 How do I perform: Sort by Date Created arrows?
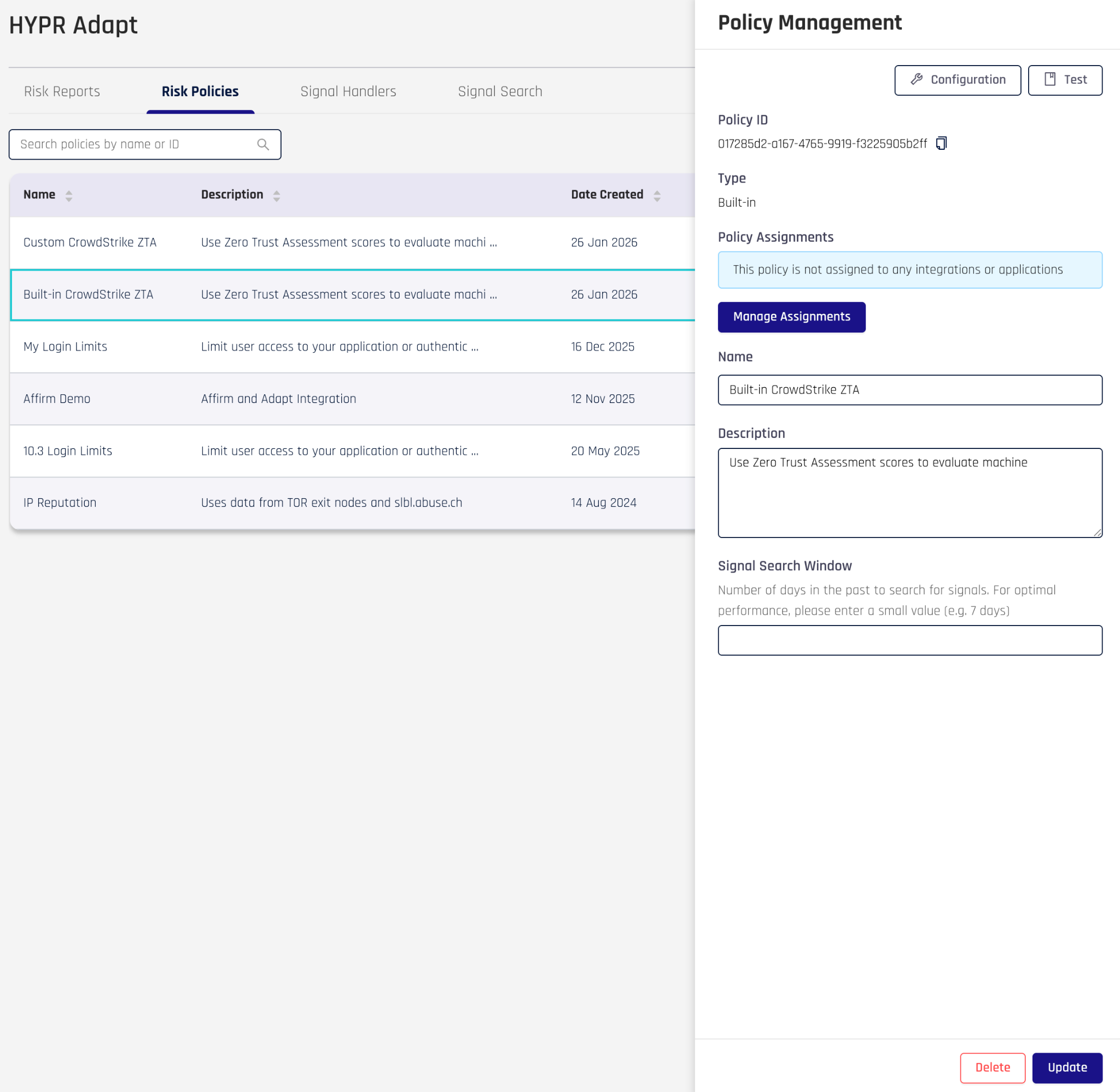[x=657, y=196]
